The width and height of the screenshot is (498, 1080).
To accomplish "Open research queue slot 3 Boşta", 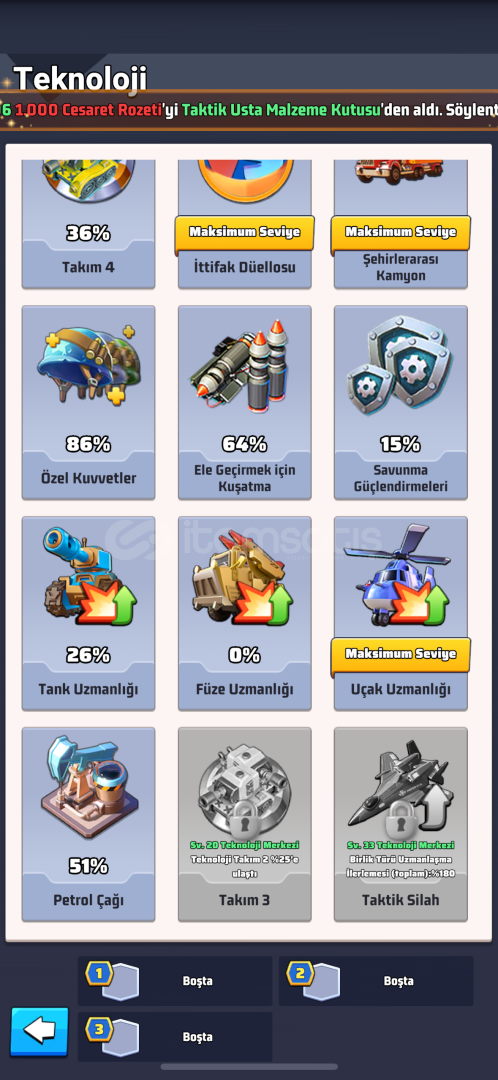I will point(175,1037).
